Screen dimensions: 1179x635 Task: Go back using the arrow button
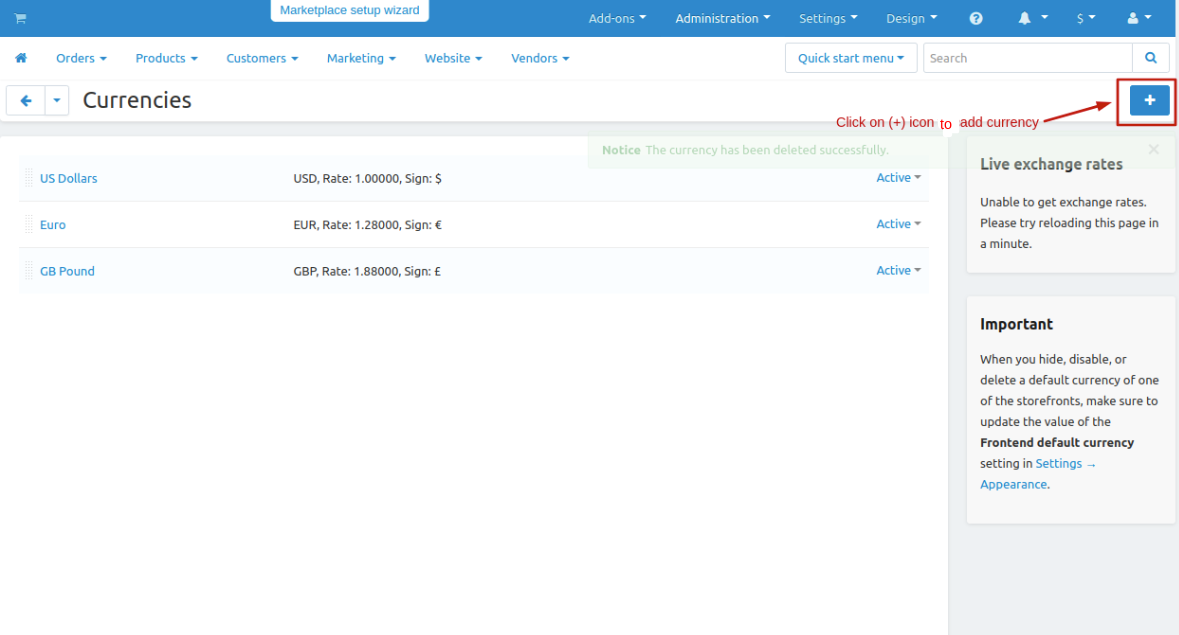click(26, 101)
